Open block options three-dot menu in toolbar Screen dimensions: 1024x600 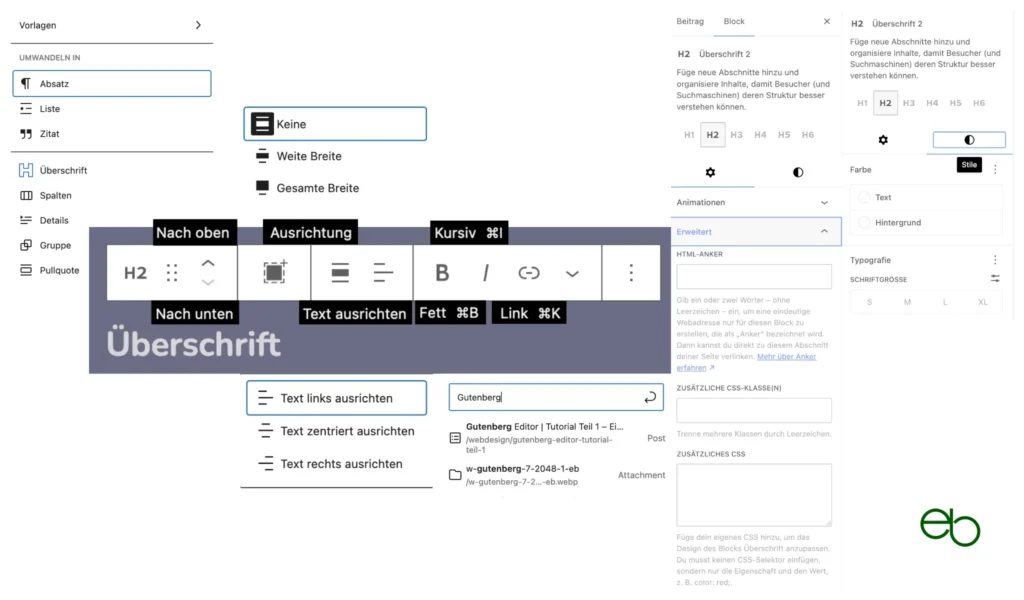point(631,273)
